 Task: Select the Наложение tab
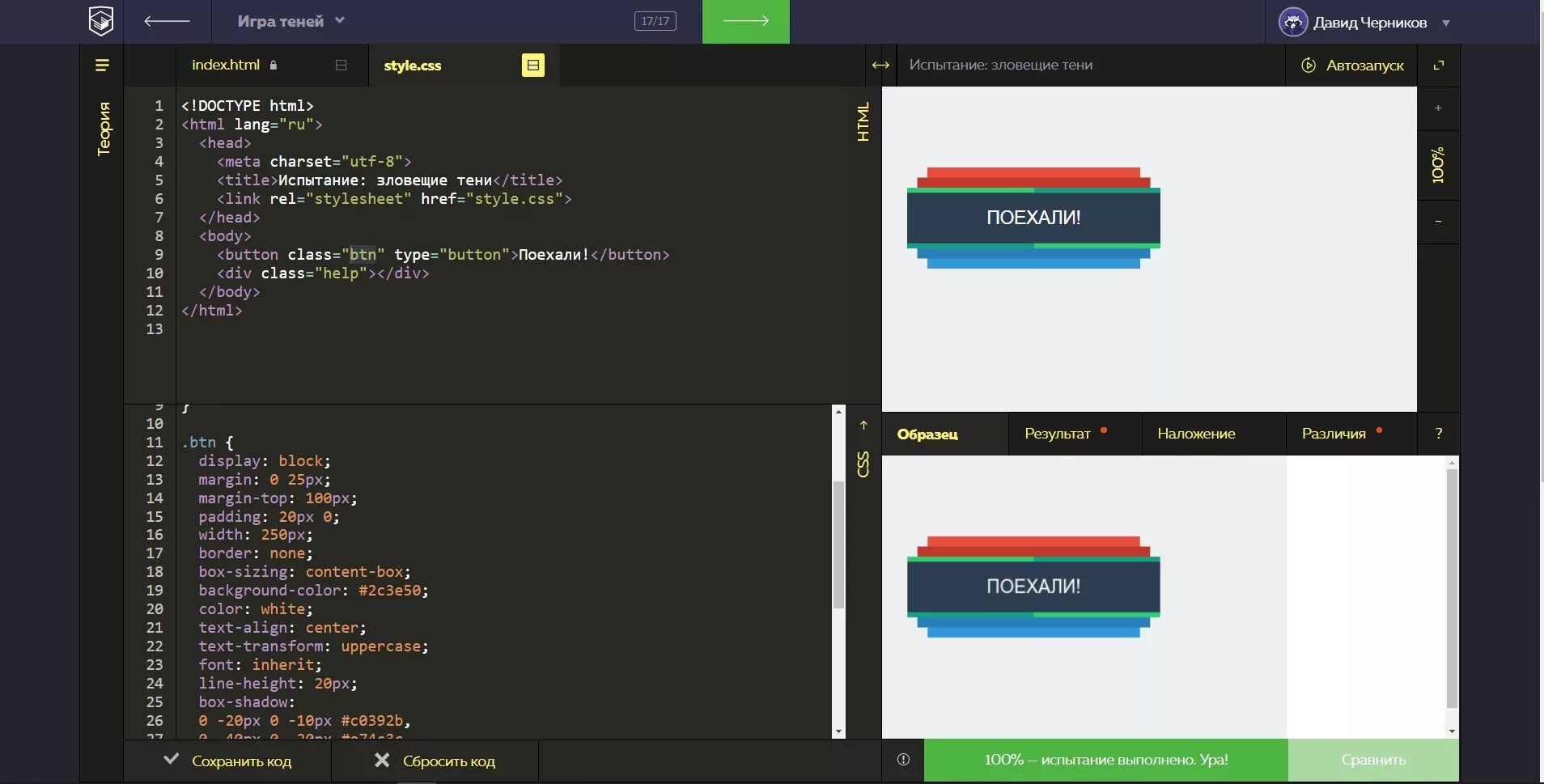point(1196,434)
